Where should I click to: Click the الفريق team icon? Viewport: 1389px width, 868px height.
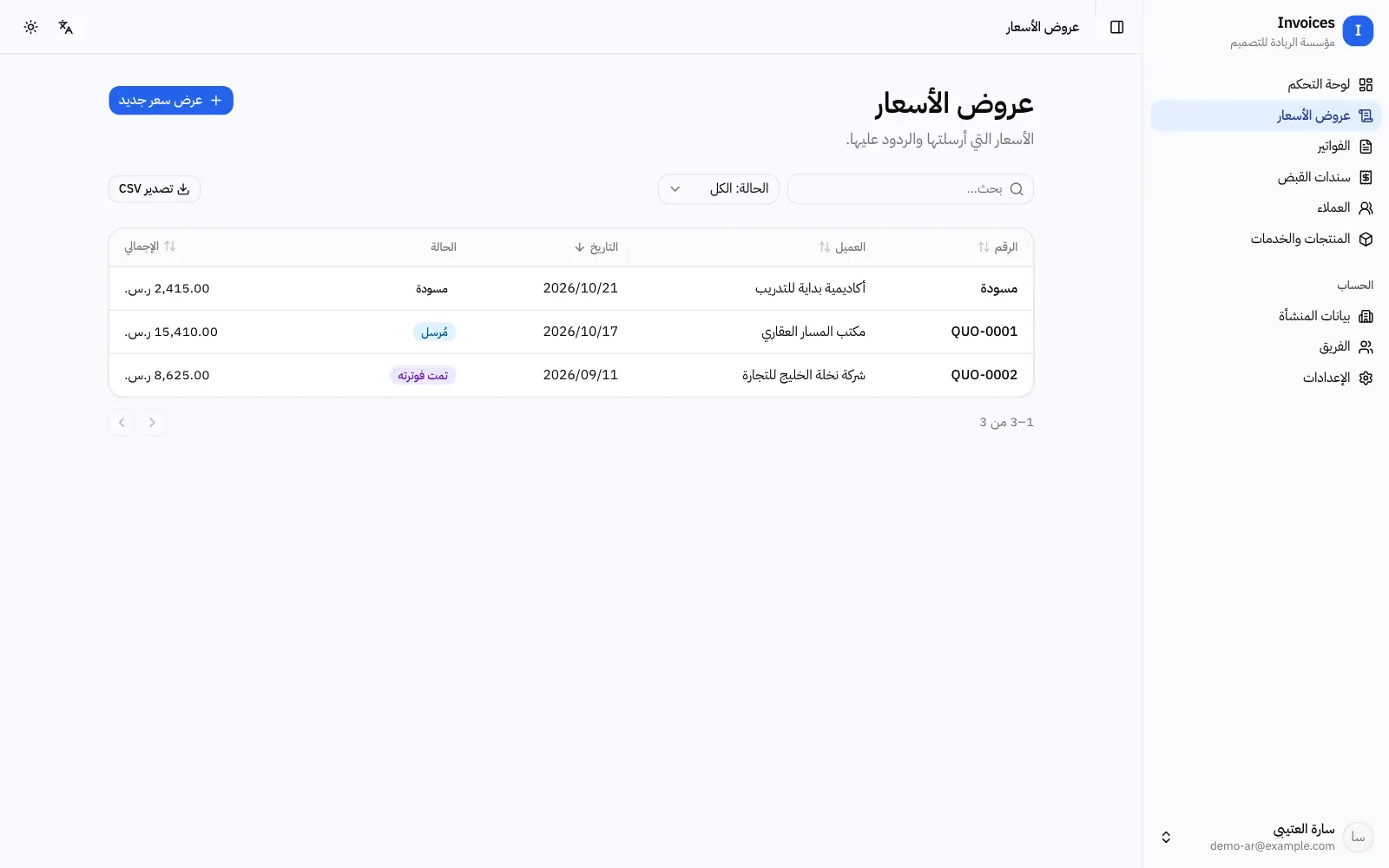1366,347
